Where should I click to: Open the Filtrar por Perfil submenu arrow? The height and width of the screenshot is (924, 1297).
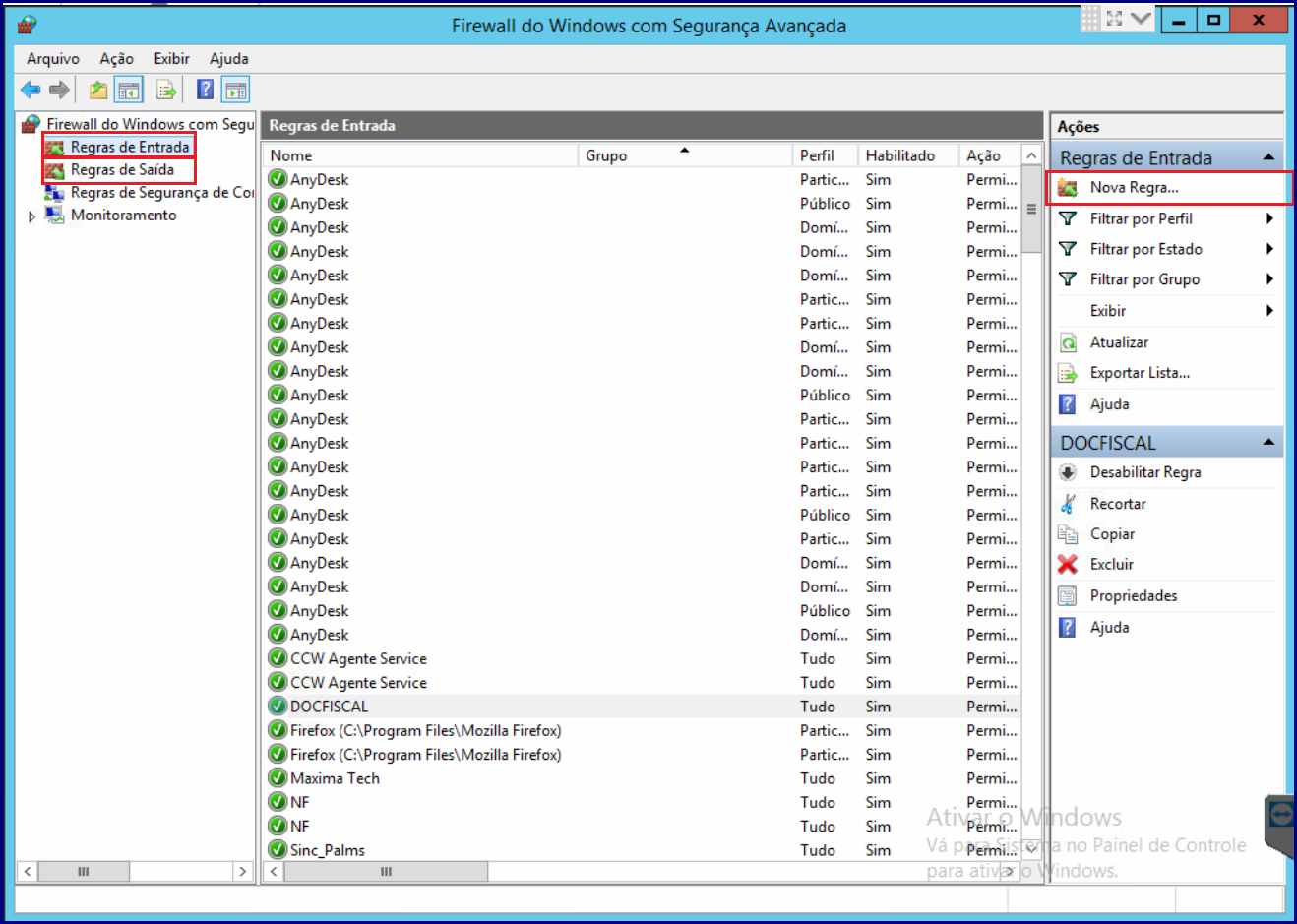point(1269,218)
